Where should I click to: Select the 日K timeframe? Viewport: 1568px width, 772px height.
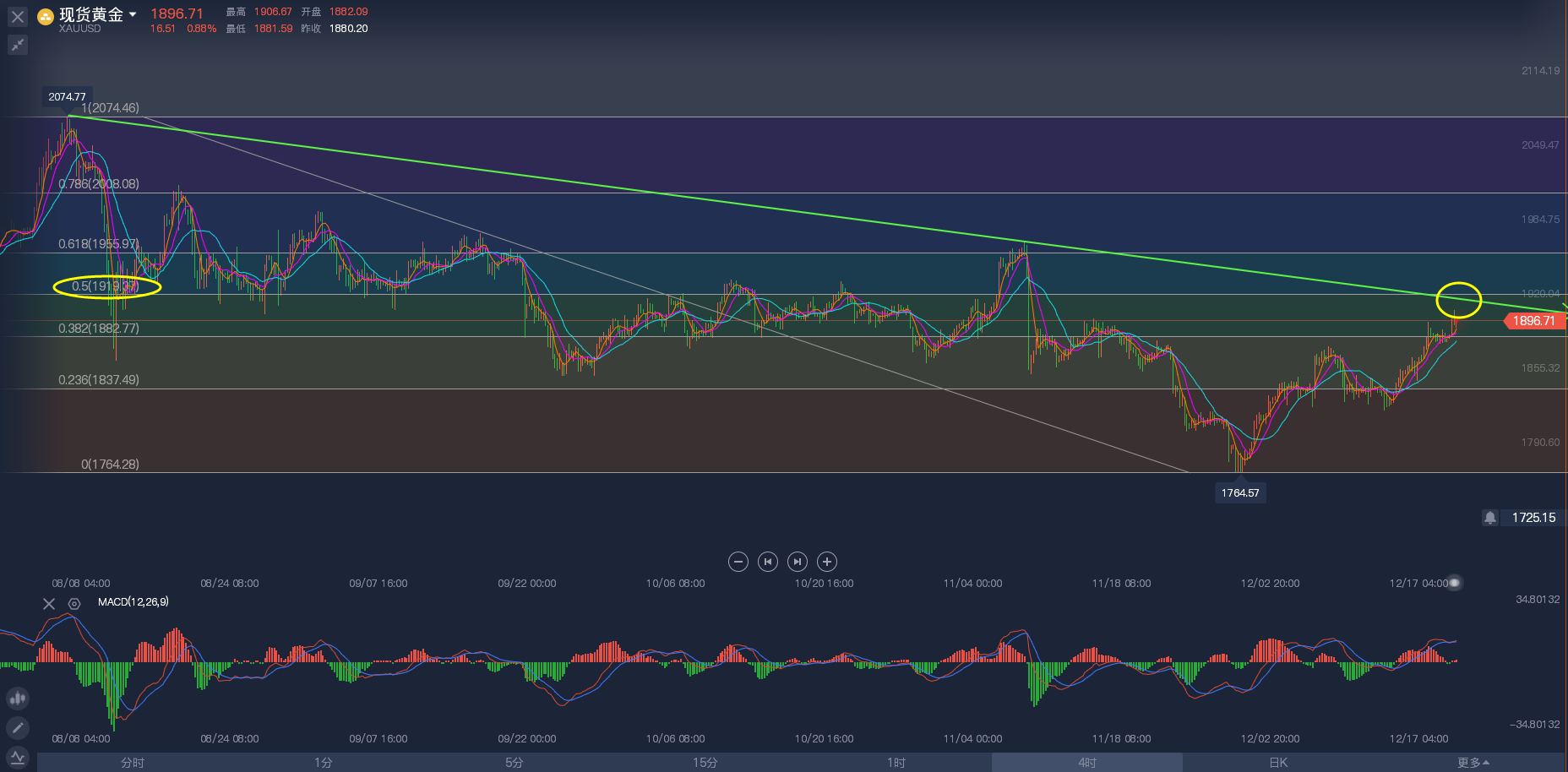[1278, 763]
